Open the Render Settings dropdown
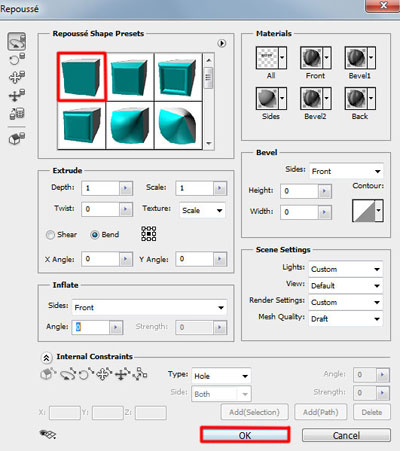Screen dimensions: 400x451 click(345, 302)
